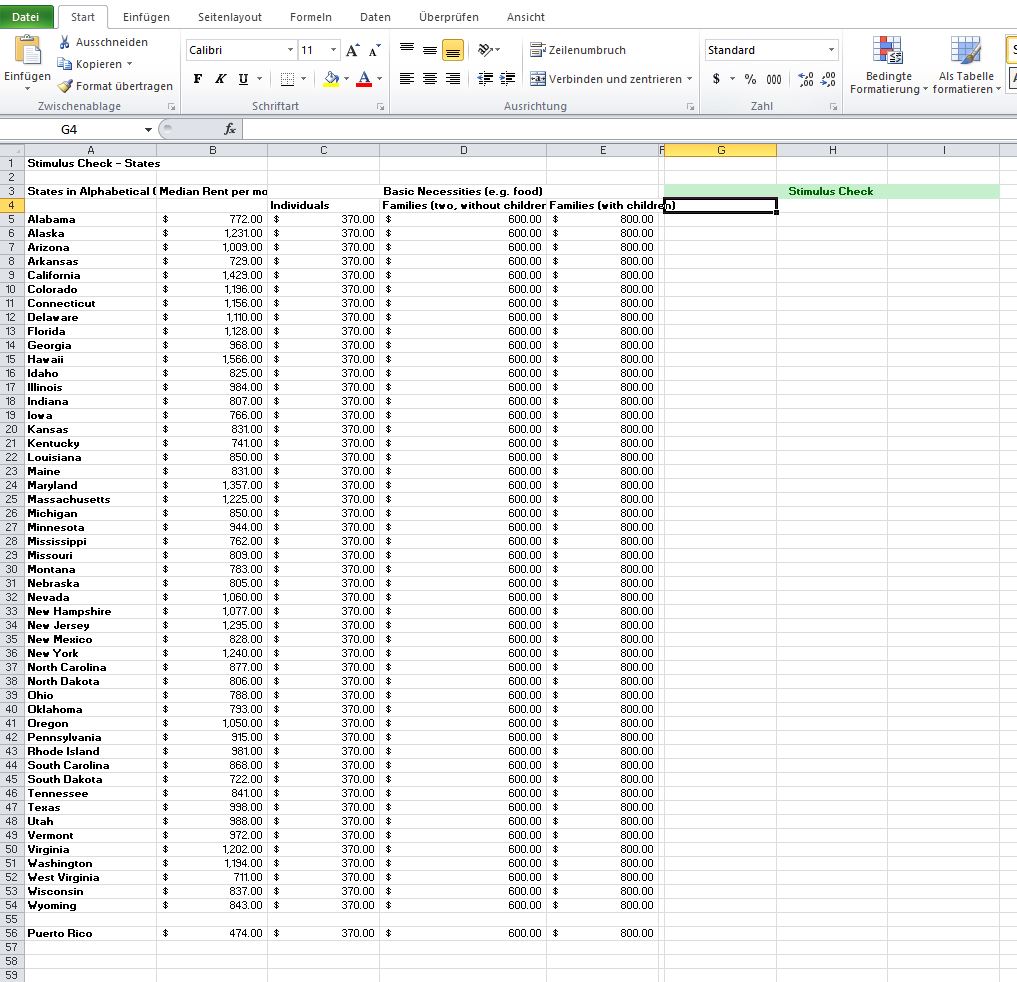
Task: Click the Ausschneiden scissors icon
Action: tap(65, 42)
